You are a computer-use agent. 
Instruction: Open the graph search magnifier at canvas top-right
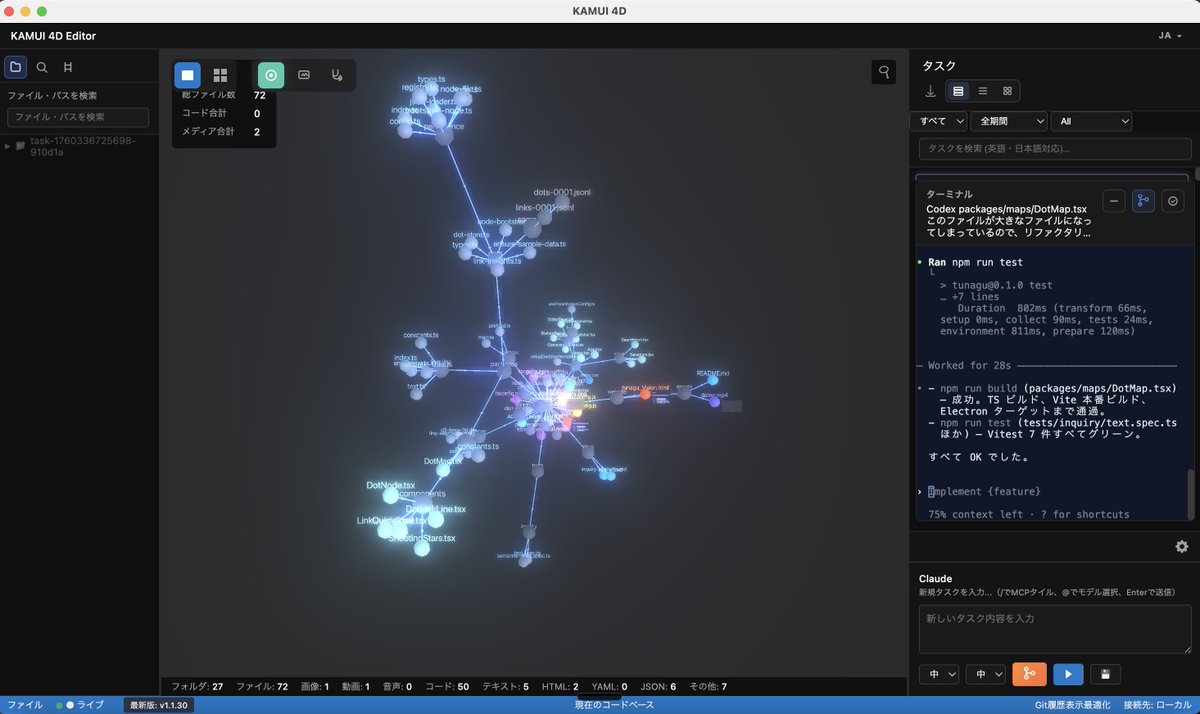click(x=884, y=71)
